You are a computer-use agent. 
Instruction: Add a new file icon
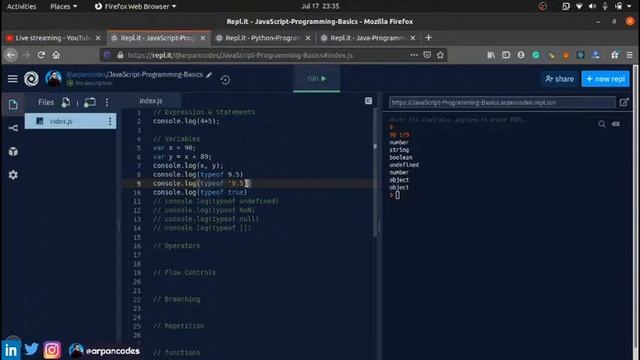(66, 102)
